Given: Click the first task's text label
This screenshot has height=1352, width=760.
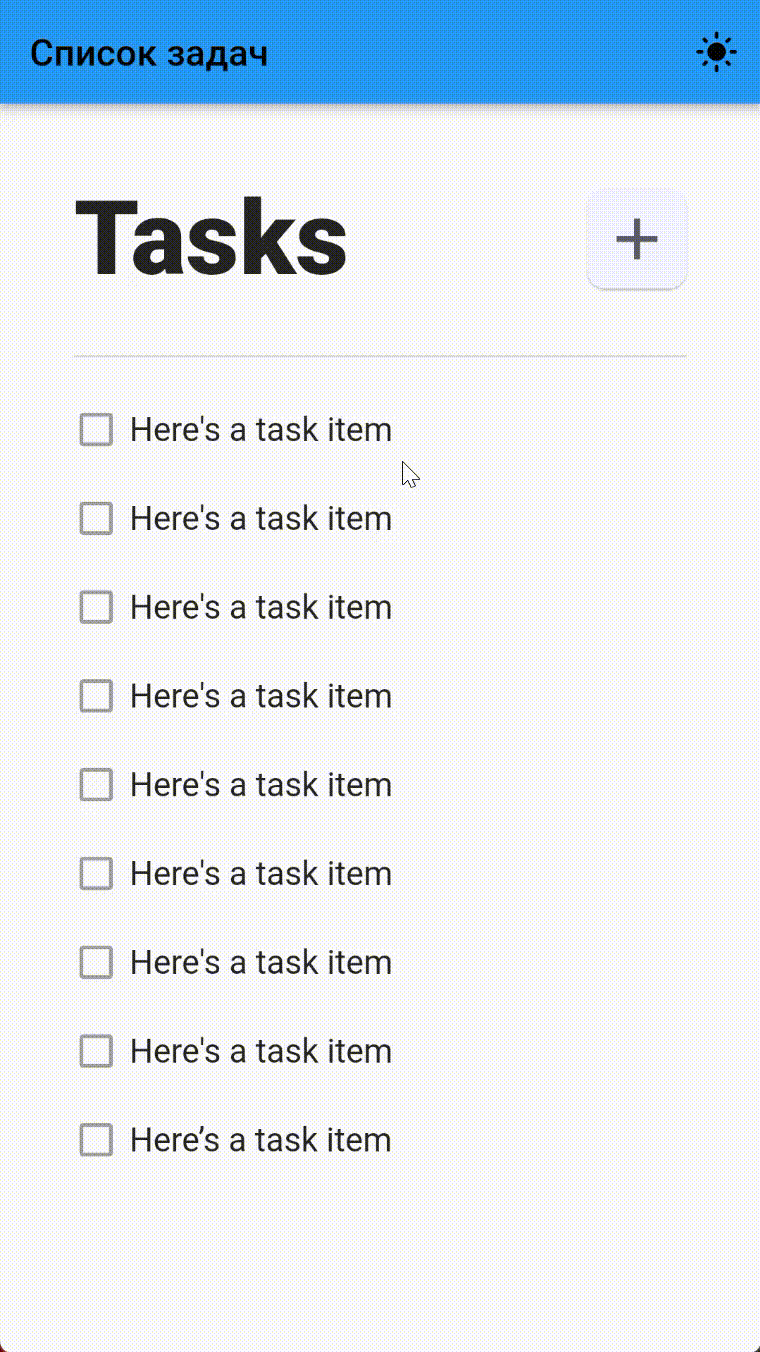Looking at the screenshot, I should click(x=260, y=429).
